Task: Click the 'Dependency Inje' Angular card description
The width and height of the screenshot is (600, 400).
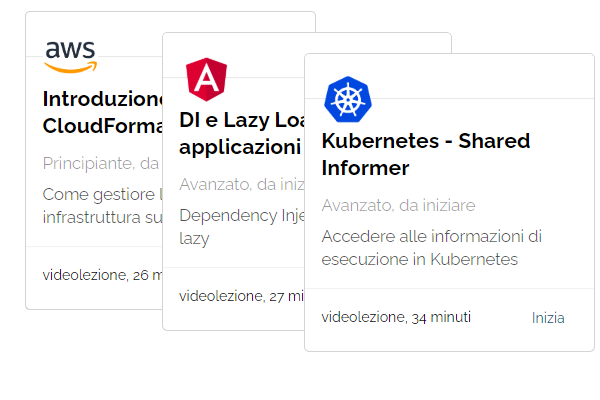Action: point(242,227)
